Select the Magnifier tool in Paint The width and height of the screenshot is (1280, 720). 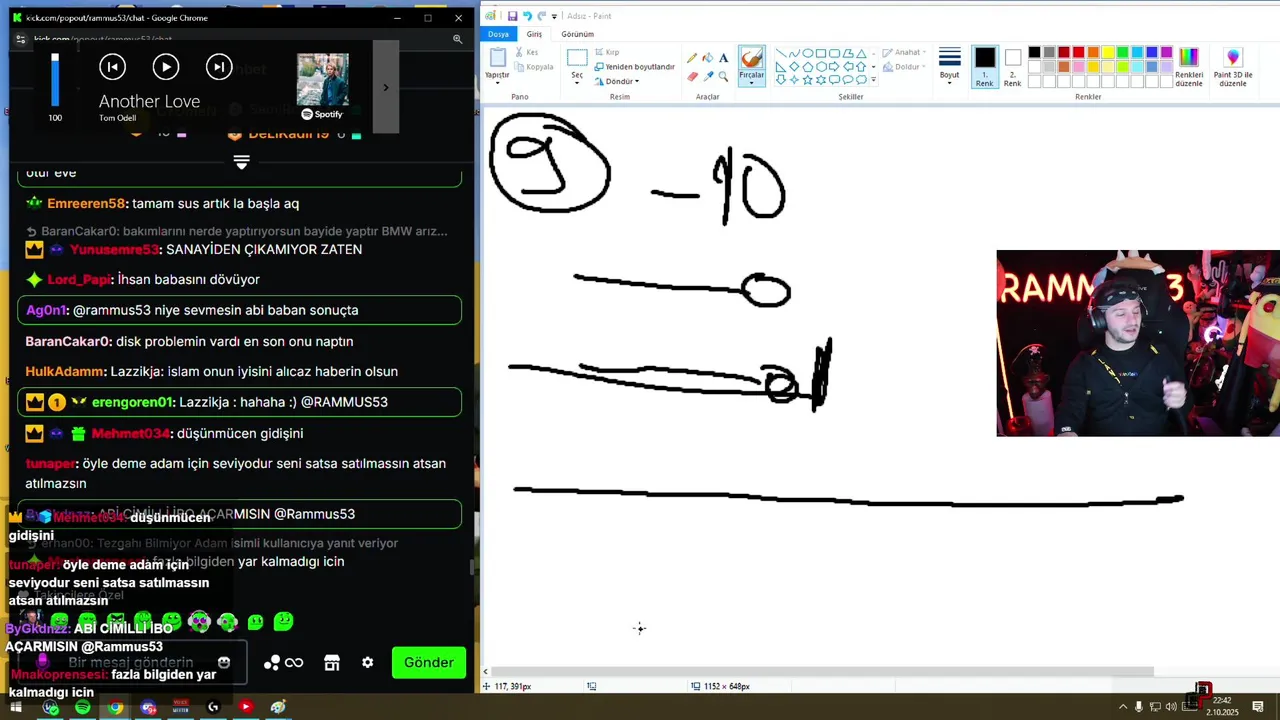[723, 76]
